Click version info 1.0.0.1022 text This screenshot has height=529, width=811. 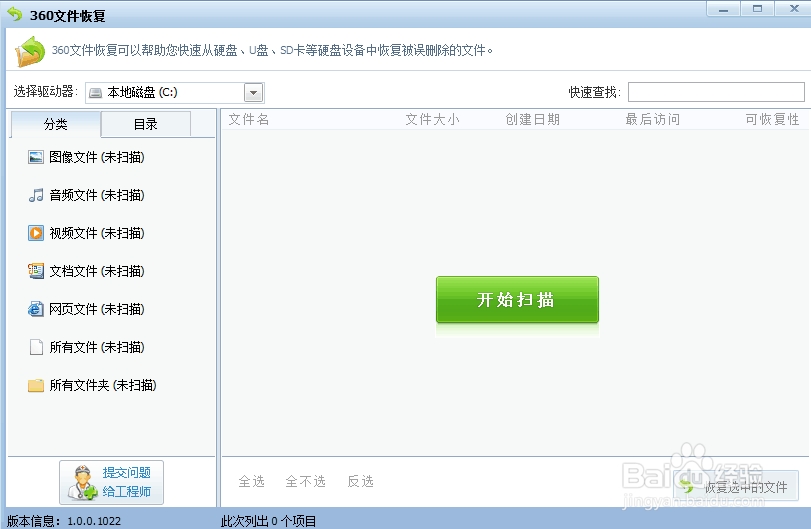point(64,521)
